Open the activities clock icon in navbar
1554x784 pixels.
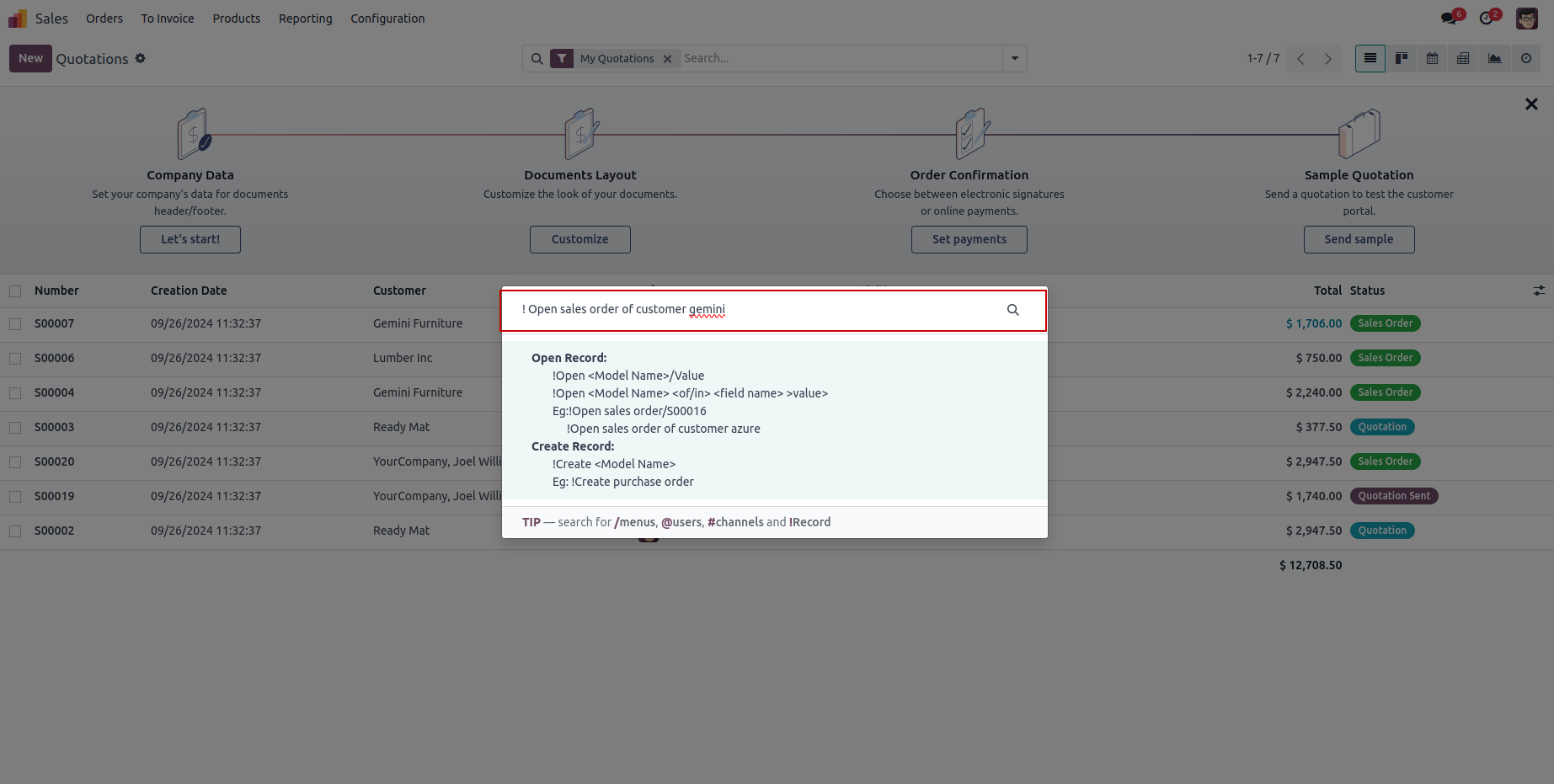pyautogui.click(x=1487, y=19)
